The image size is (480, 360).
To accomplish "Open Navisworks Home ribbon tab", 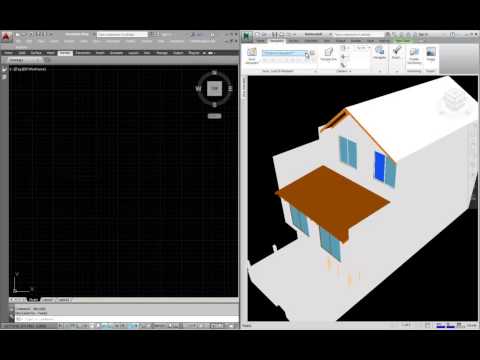I will tap(260, 41).
